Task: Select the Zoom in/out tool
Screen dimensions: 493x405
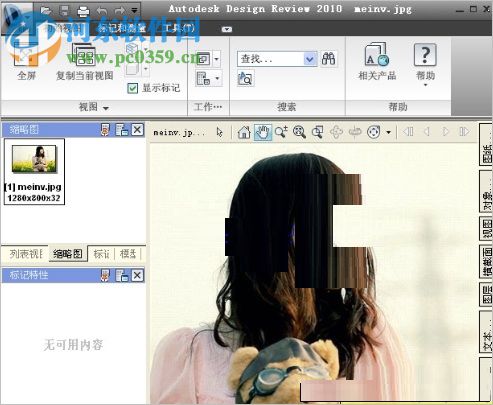Action: (281, 132)
